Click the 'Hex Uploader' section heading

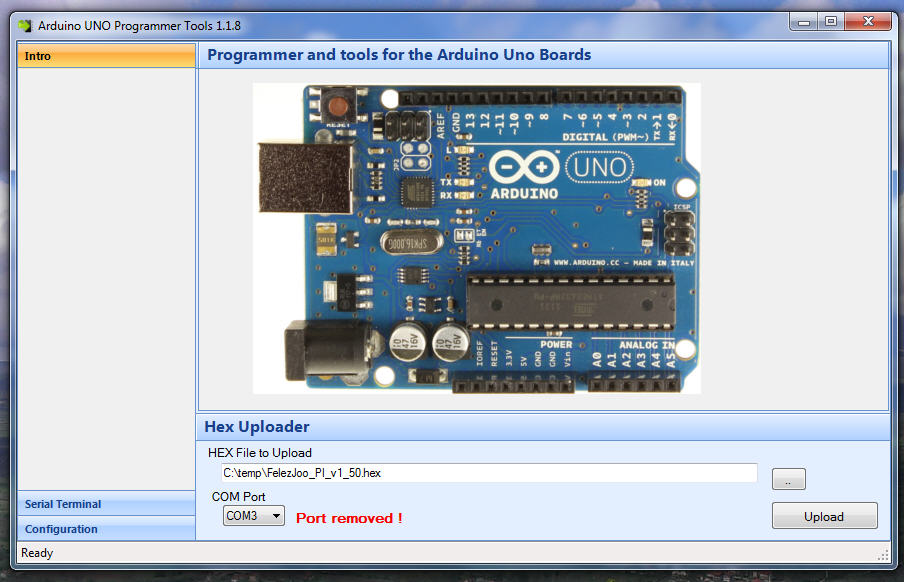[257, 426]
